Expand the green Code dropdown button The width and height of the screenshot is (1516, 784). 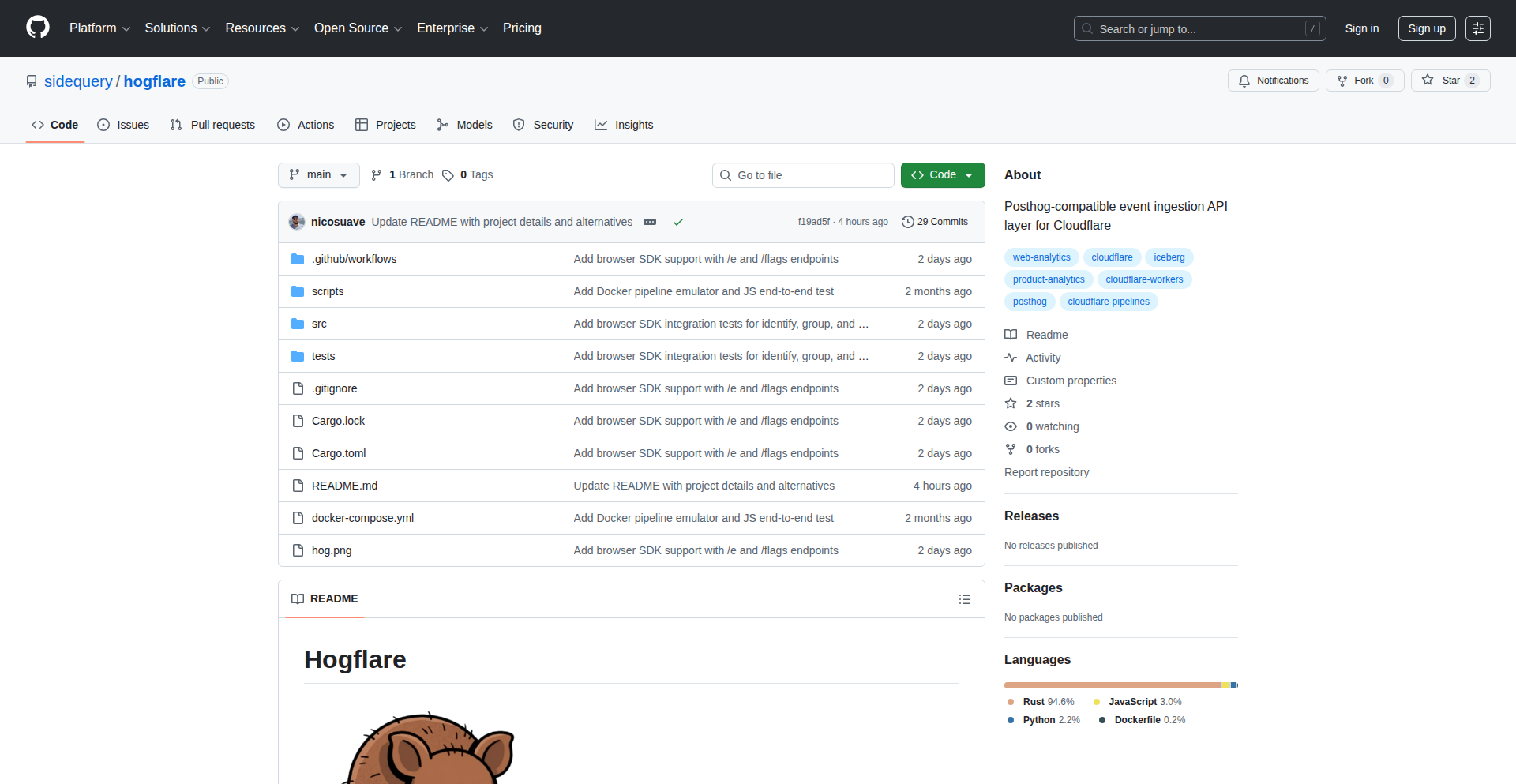coord(942,174)
